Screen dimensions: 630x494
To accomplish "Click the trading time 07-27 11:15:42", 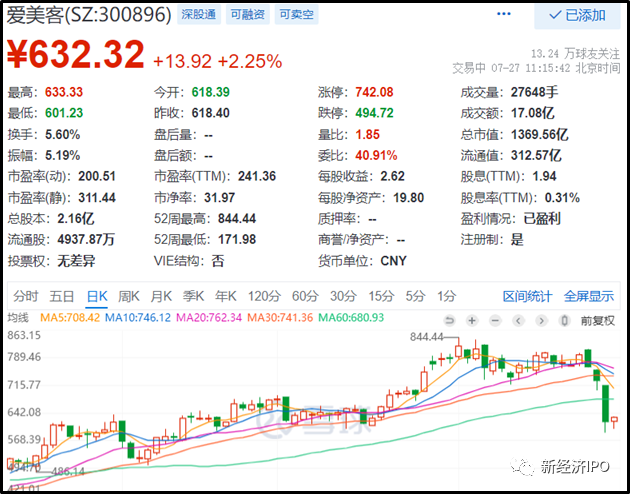I will [x=530, y=68].
